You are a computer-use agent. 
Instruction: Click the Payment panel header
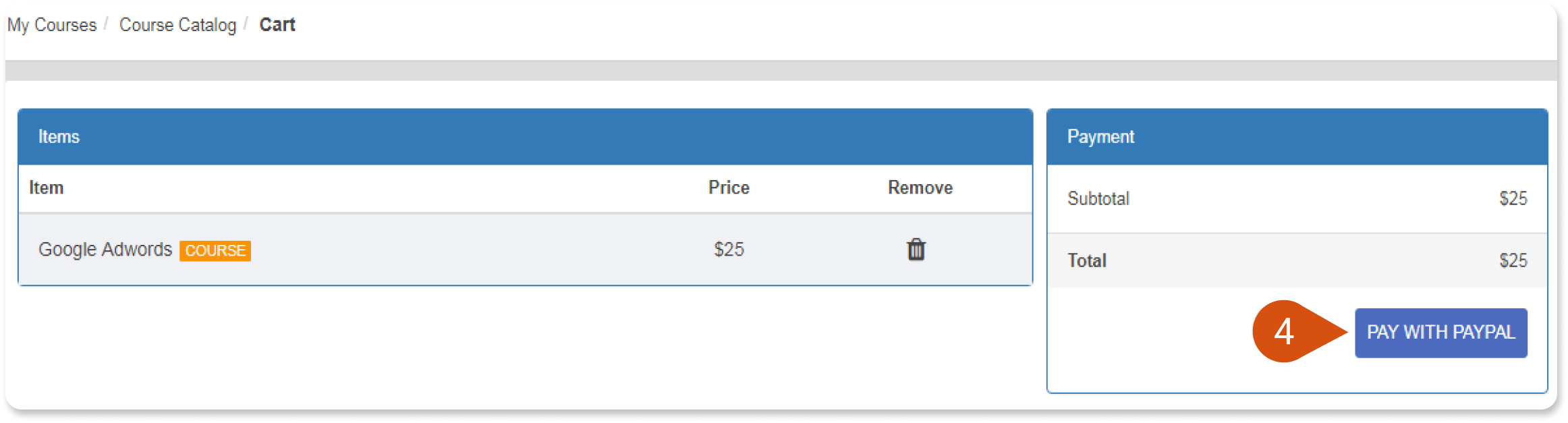[x=1297, y=137]
